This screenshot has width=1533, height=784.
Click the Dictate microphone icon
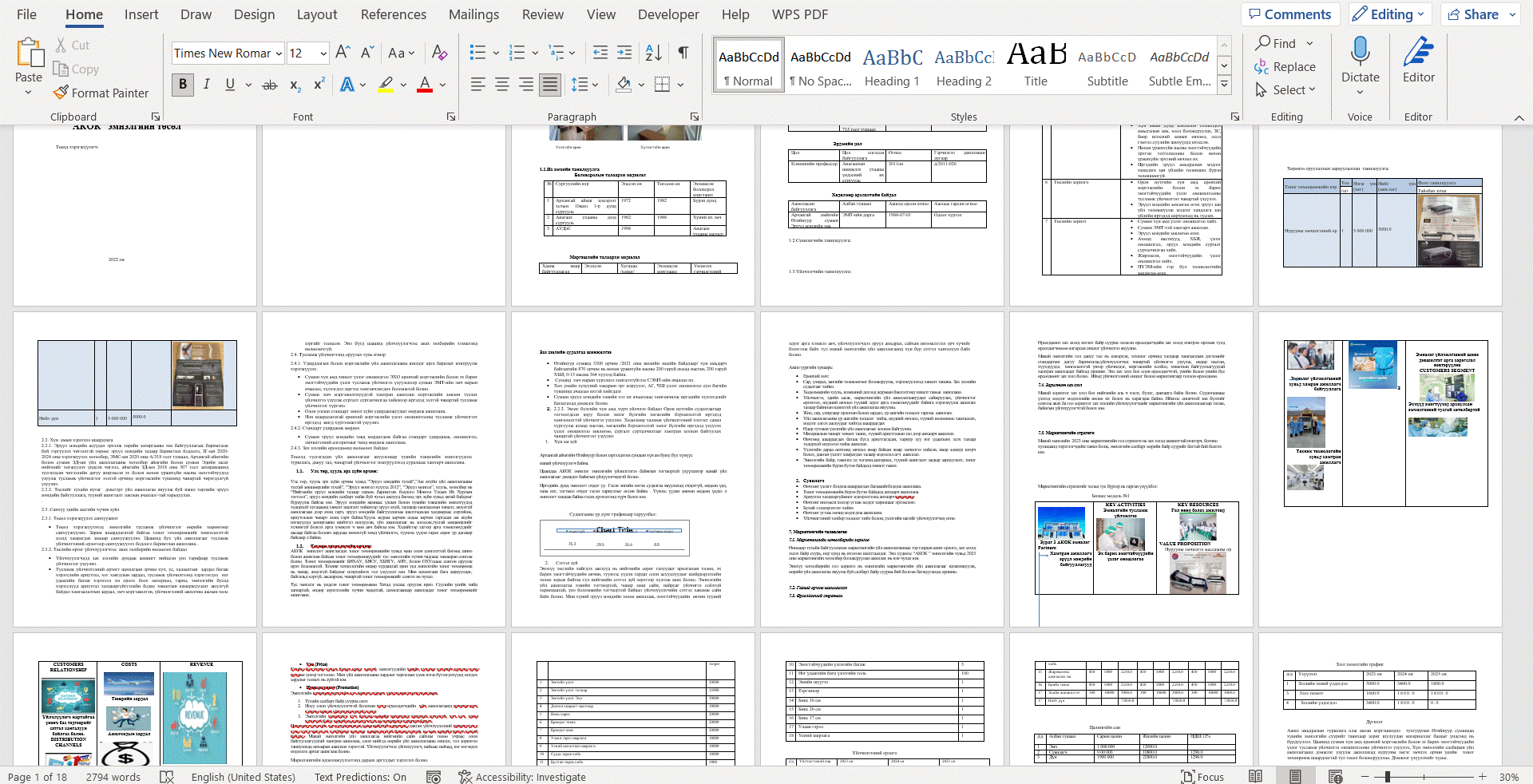click(x=1360, y=52)
